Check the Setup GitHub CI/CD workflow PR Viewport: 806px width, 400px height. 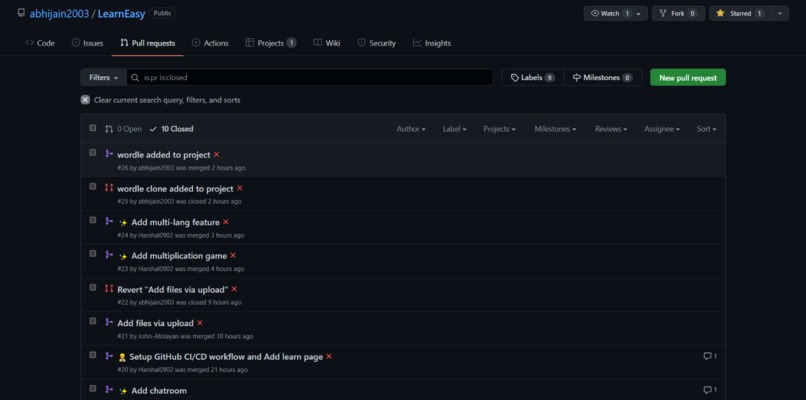[93, 355]
